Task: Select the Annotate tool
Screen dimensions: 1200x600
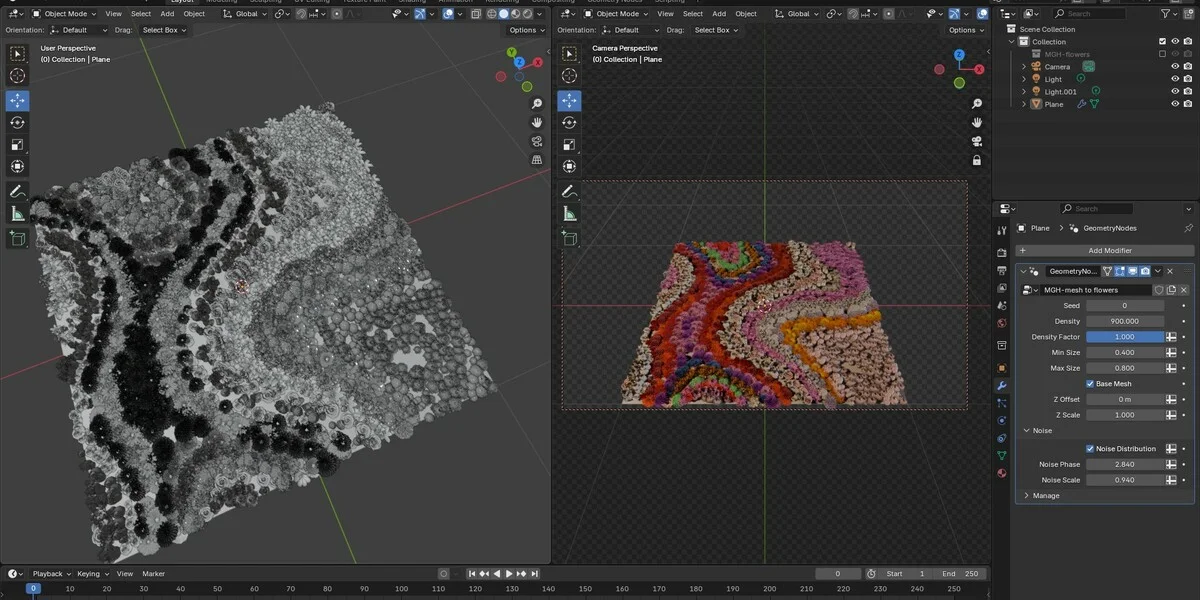Action: pyautogui.click(x=17, y=190)
